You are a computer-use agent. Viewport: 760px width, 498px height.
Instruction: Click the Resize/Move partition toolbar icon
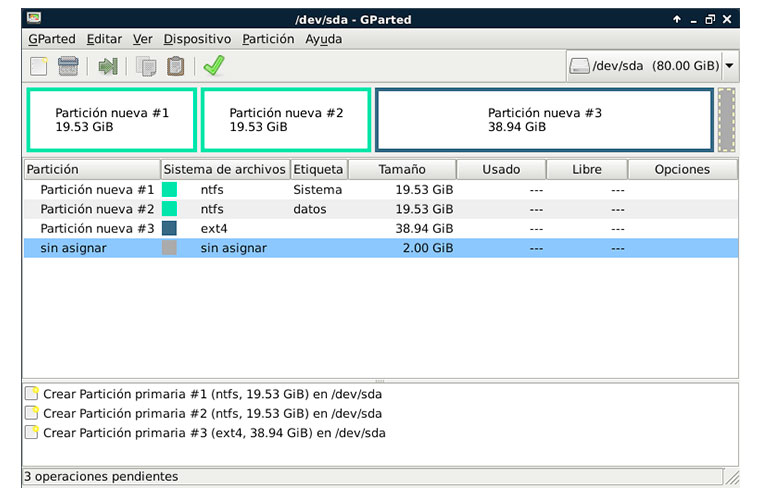pos(108,66)
